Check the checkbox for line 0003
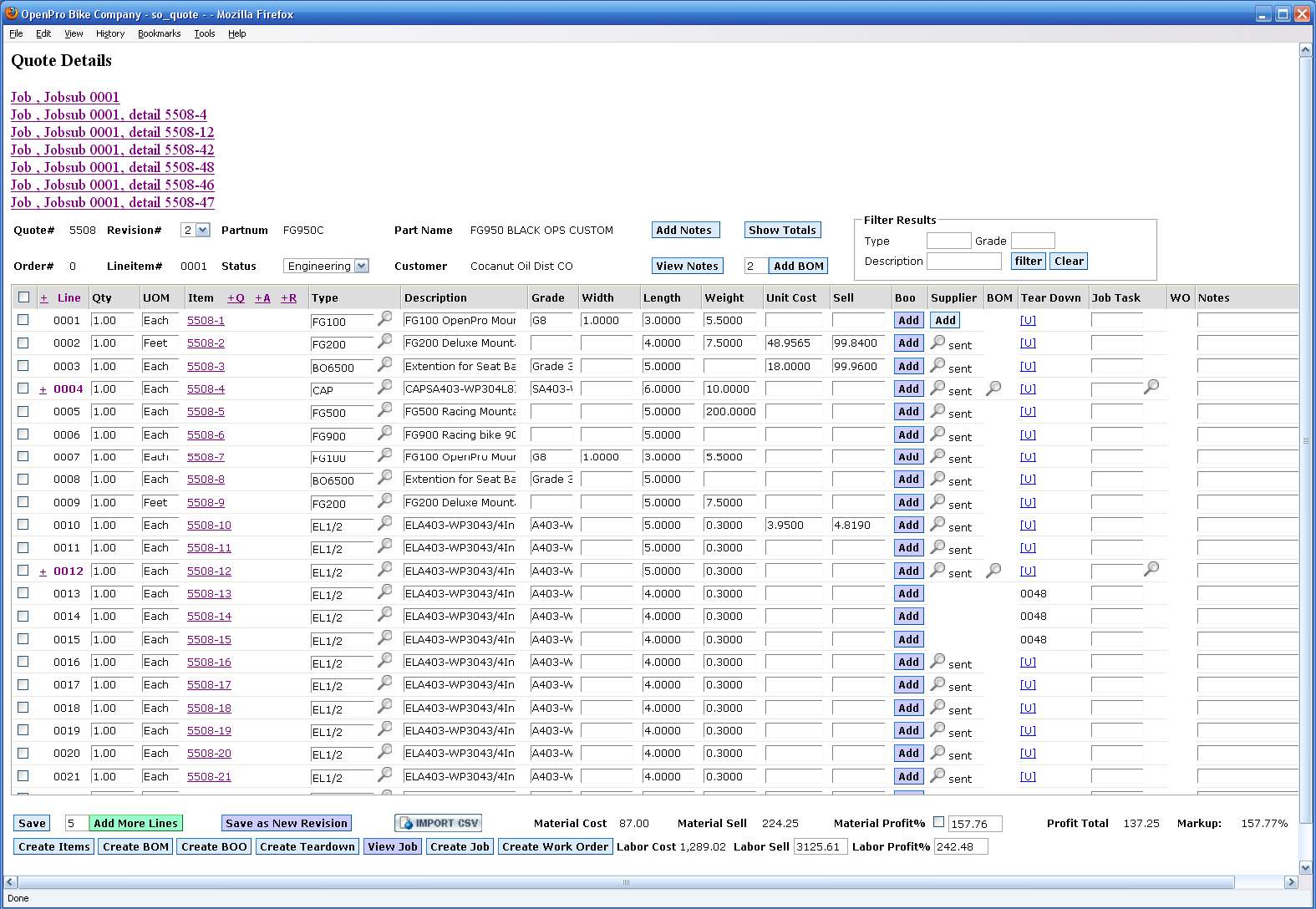 point(23,366)
